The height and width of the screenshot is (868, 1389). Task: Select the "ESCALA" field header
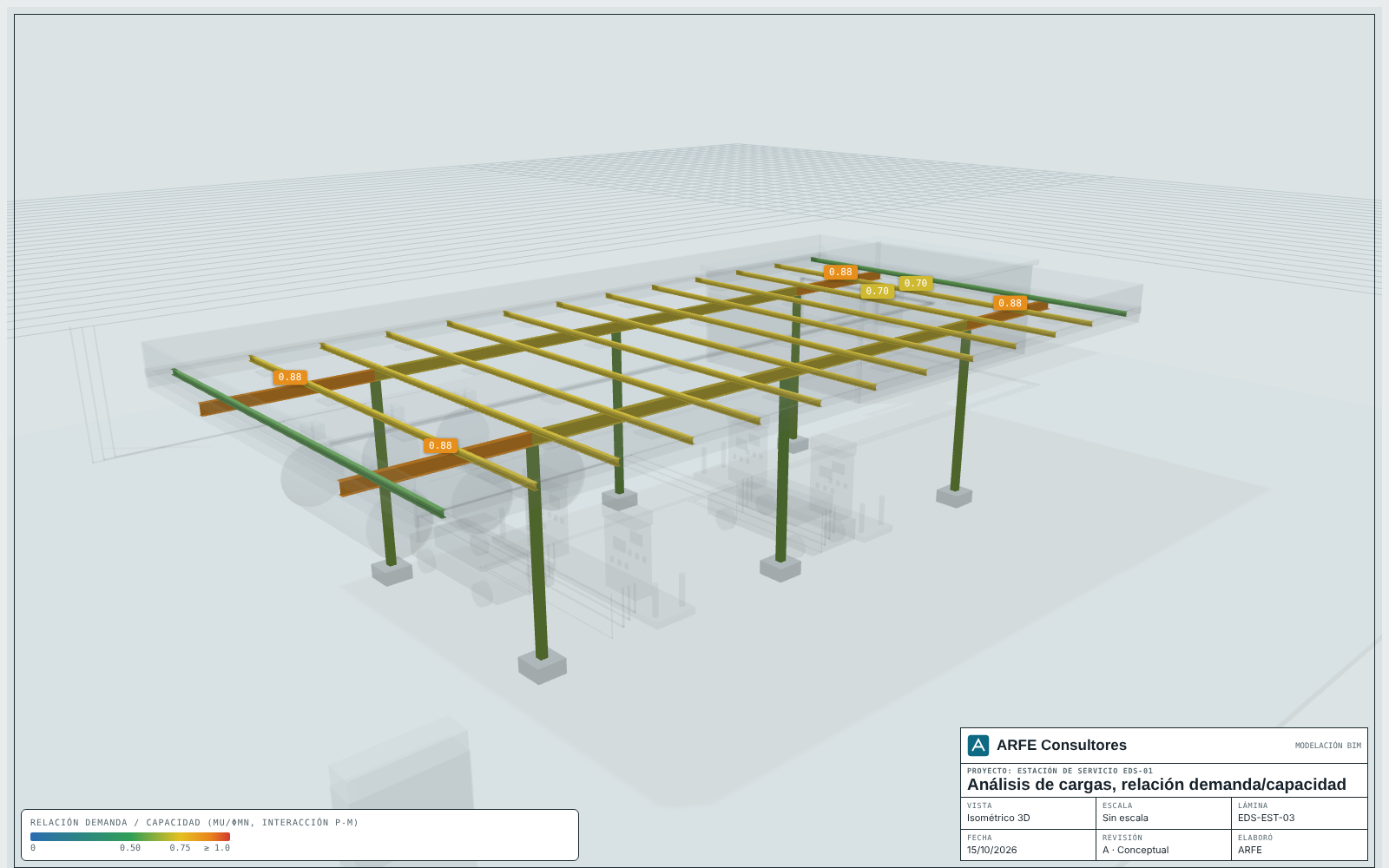[x=1117, y=806]
